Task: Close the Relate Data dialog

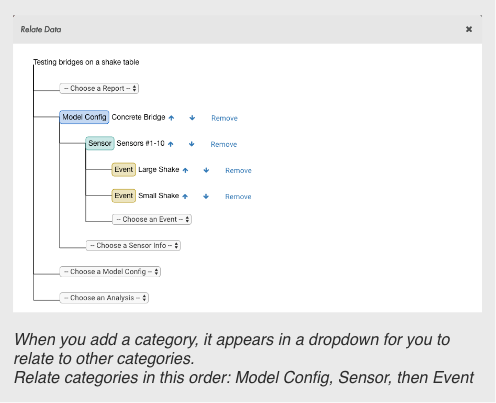Action: [469, 29]
